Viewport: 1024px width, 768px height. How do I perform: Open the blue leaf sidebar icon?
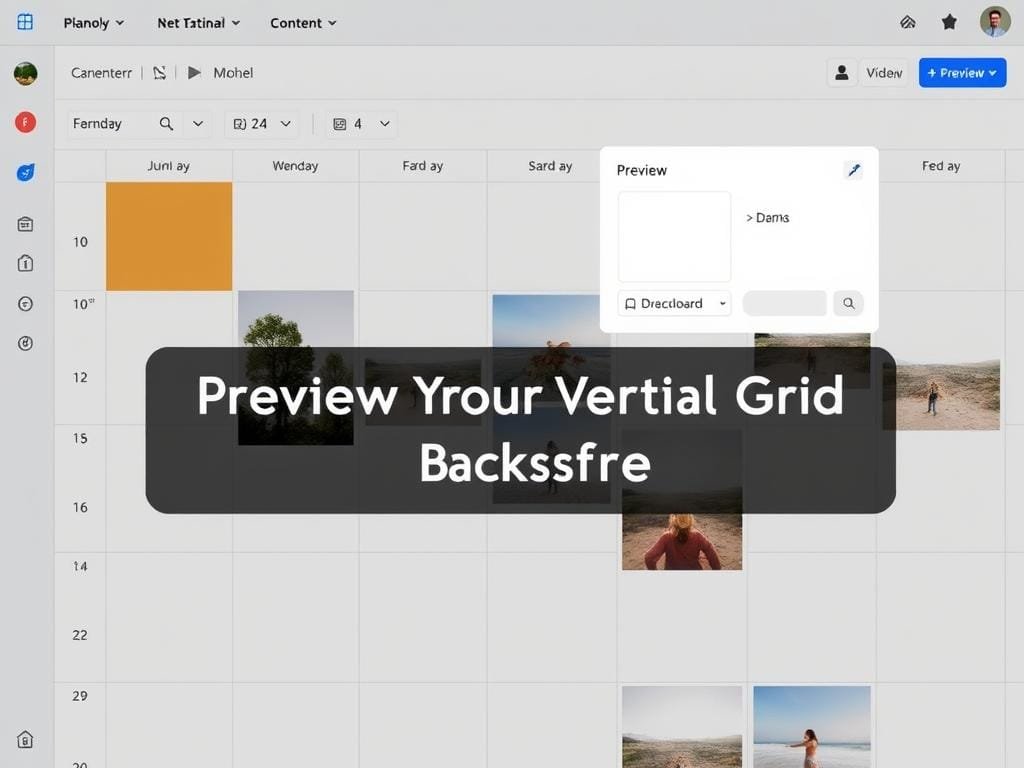pos(26,173)
